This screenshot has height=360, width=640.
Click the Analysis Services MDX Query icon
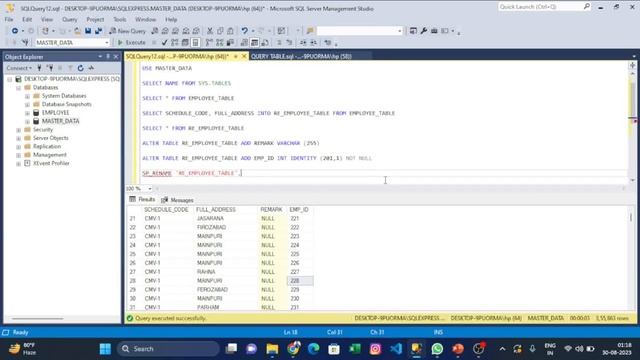point(165,31)
